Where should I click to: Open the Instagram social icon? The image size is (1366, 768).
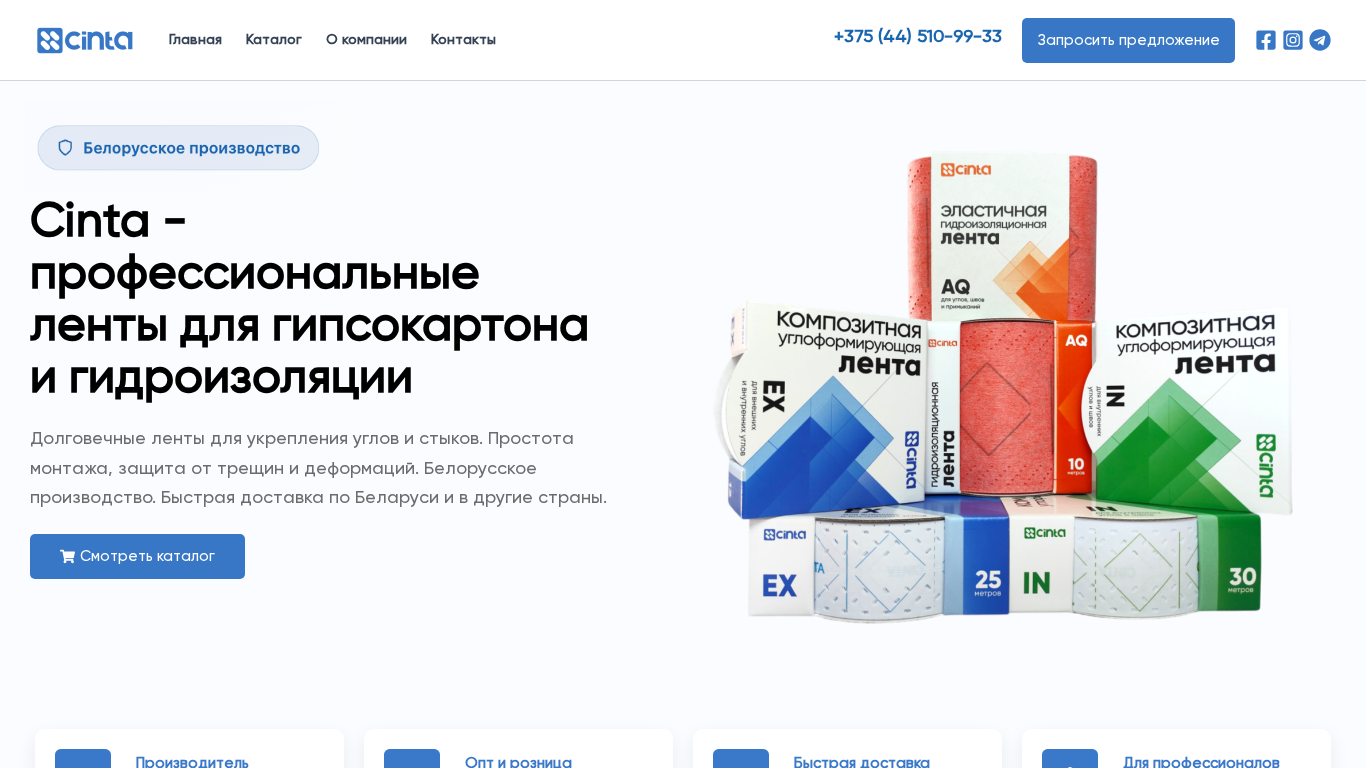click(1293, 40)
